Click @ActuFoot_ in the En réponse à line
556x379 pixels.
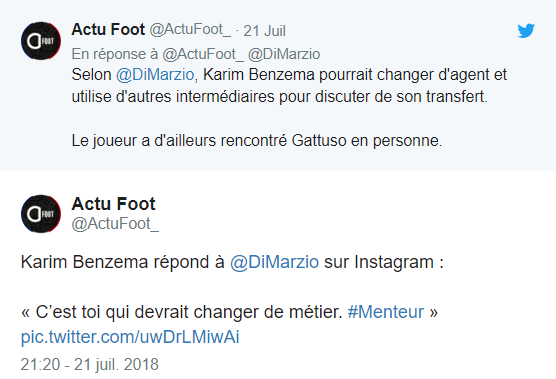click(x=203, y=54)
